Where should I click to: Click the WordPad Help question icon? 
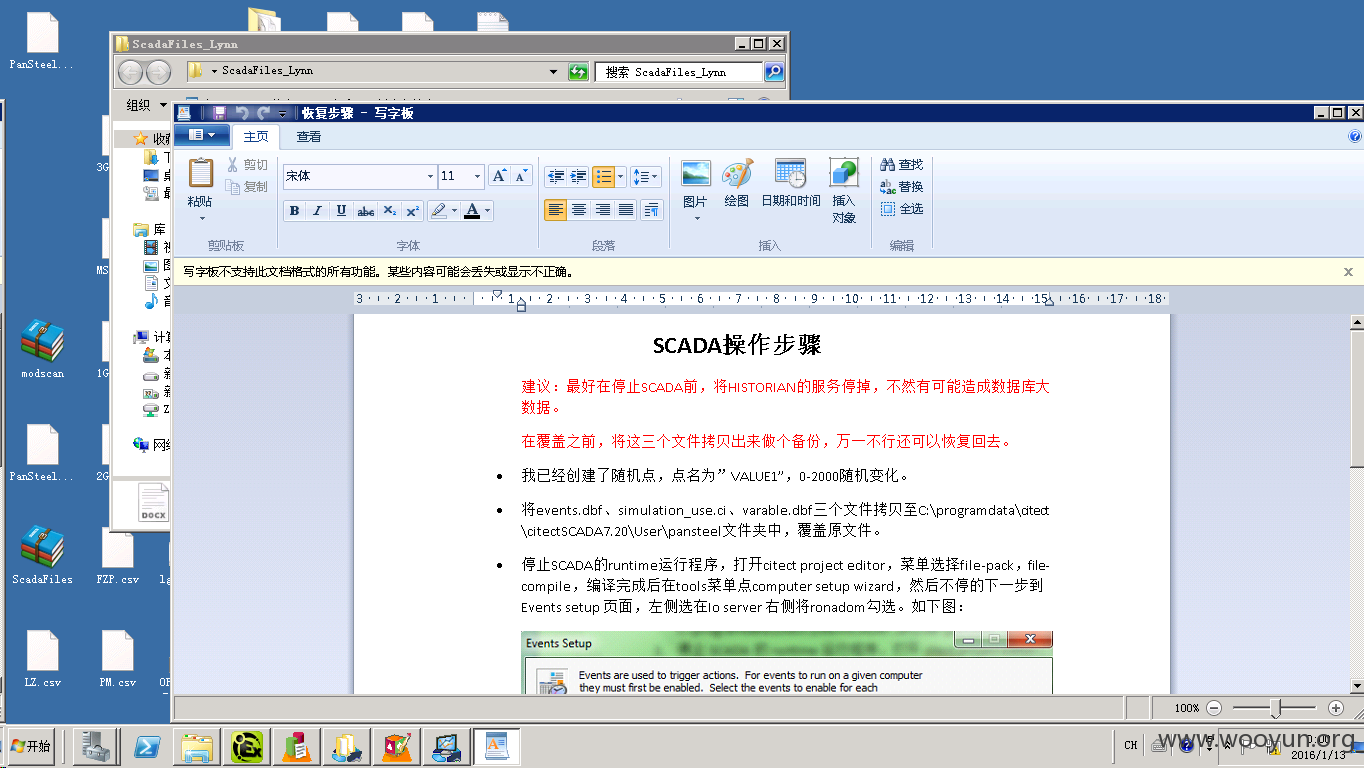pyautogui.click(x=1355, y=136)
